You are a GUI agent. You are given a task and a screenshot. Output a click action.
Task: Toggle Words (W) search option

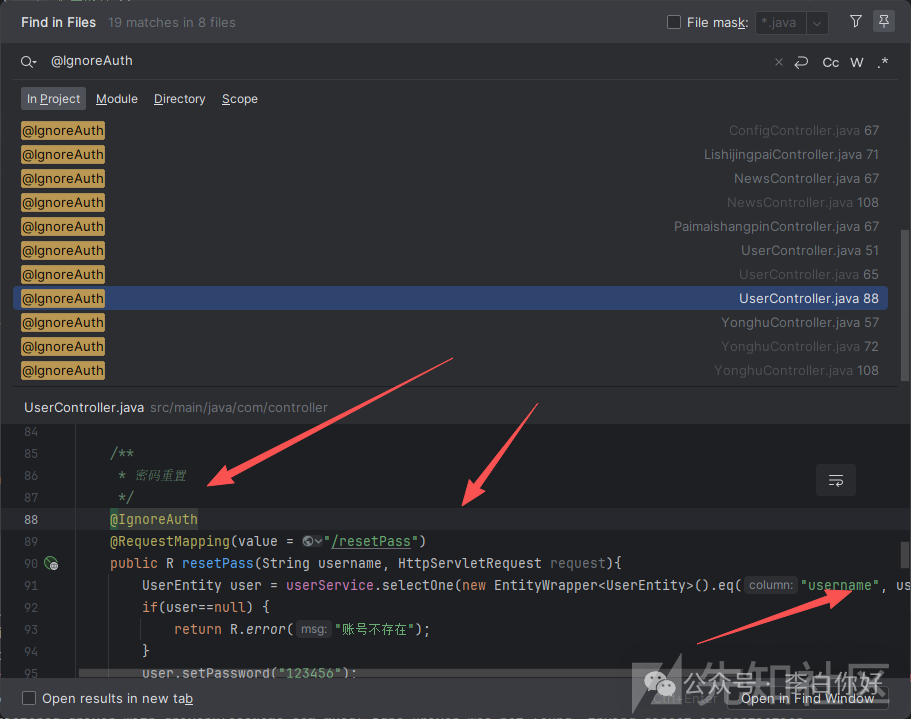coord(857,62)
